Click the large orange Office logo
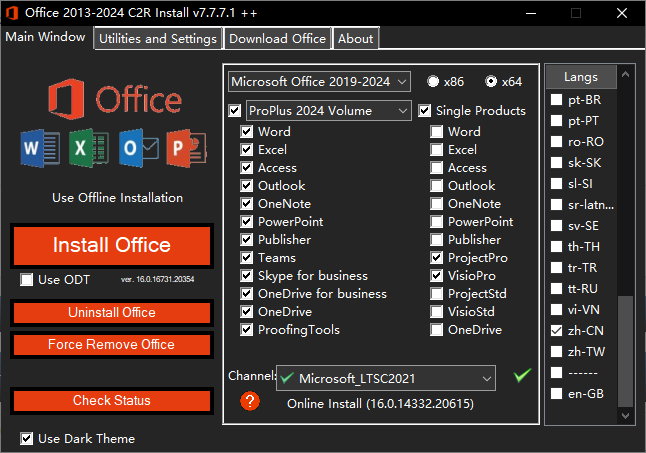The width and height of the screenshot is (646, 453). point(115,99)
